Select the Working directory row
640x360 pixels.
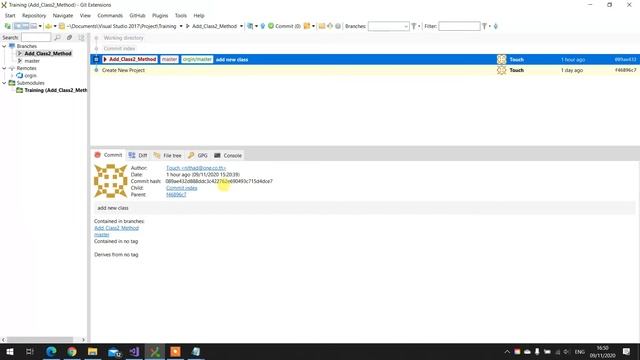pos(365,38)
